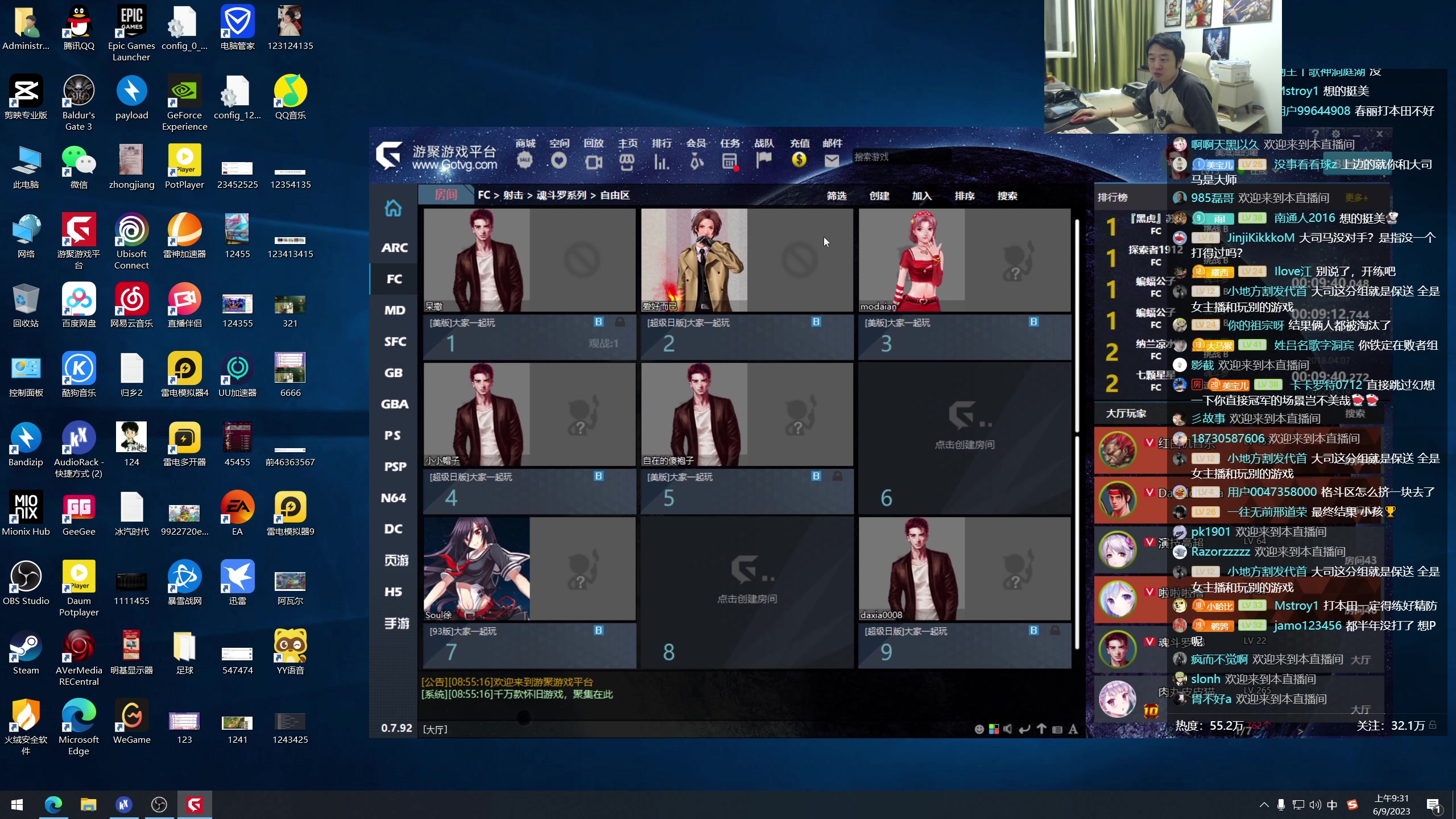Select ARC platform in sidebar
1456x819 pixels.
coord(394,247)
